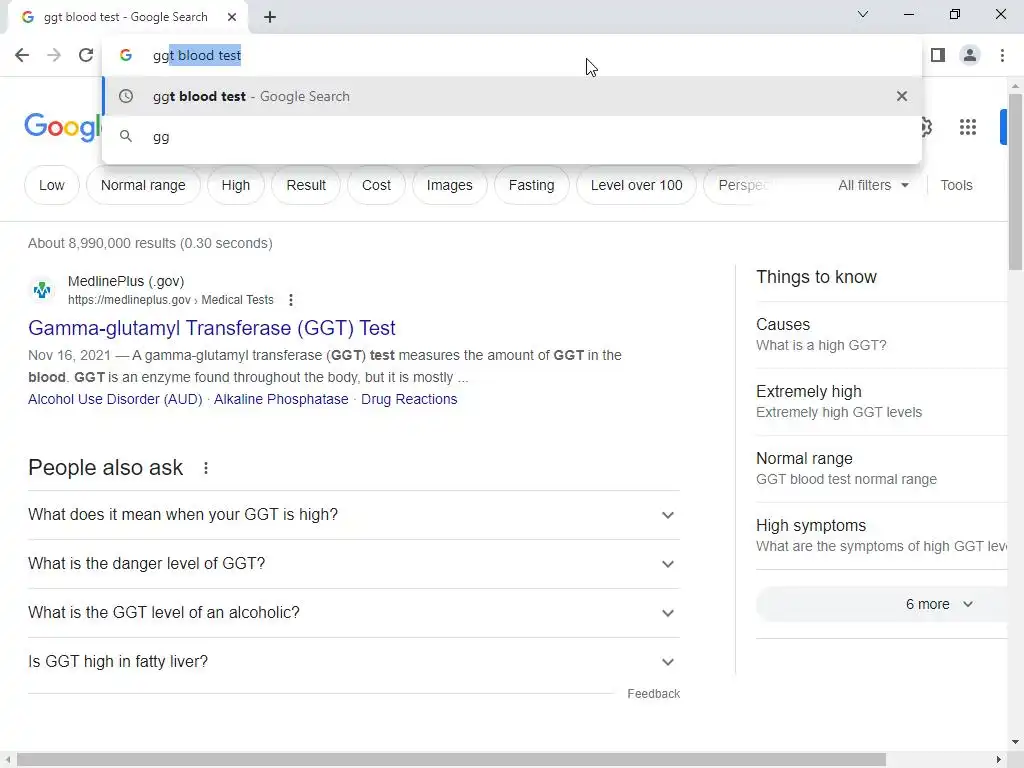
Task: Click the vertical scrollbar thumb
Action: (1015, 182)
